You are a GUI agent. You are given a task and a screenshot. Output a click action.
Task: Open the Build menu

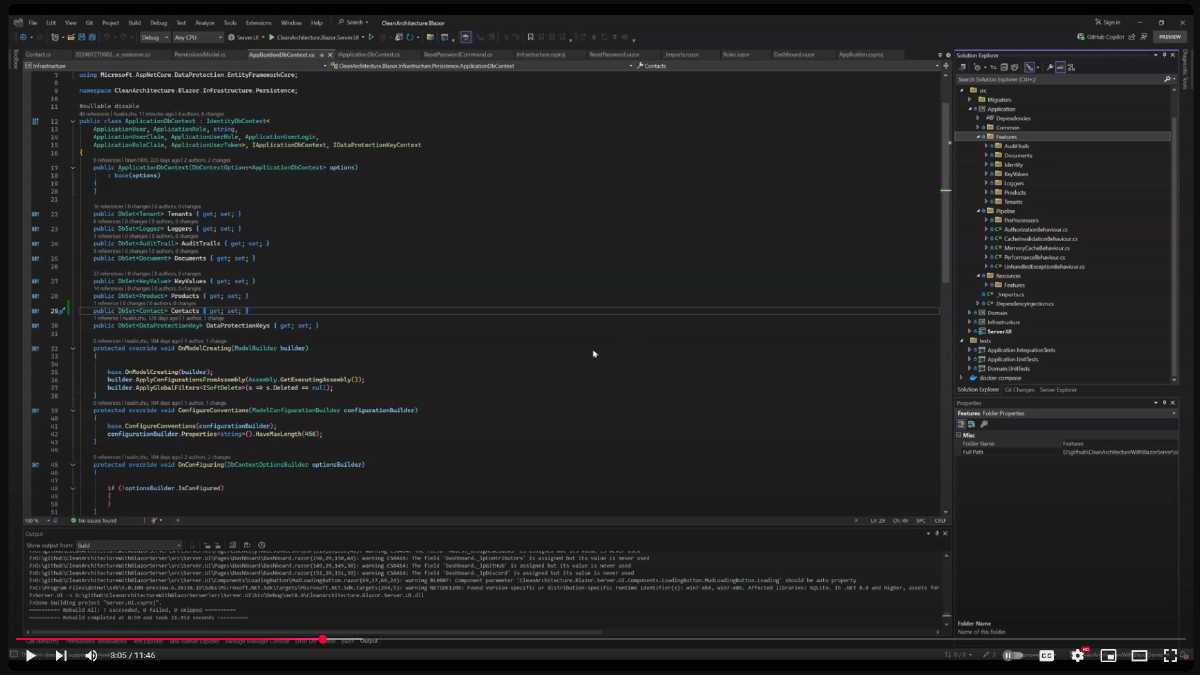tap(136, 22)
